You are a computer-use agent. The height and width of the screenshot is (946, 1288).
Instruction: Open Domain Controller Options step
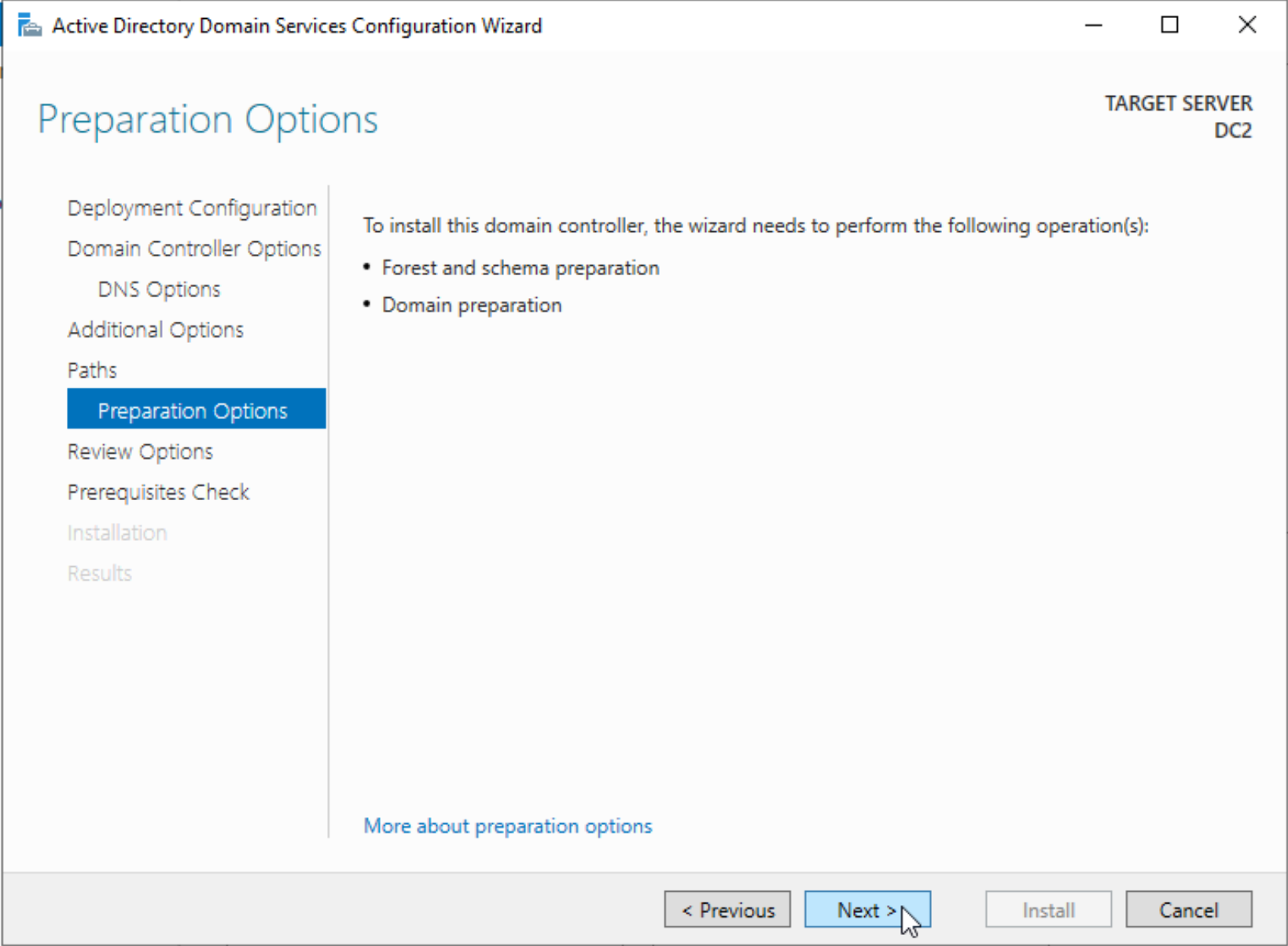pos(194,248)
